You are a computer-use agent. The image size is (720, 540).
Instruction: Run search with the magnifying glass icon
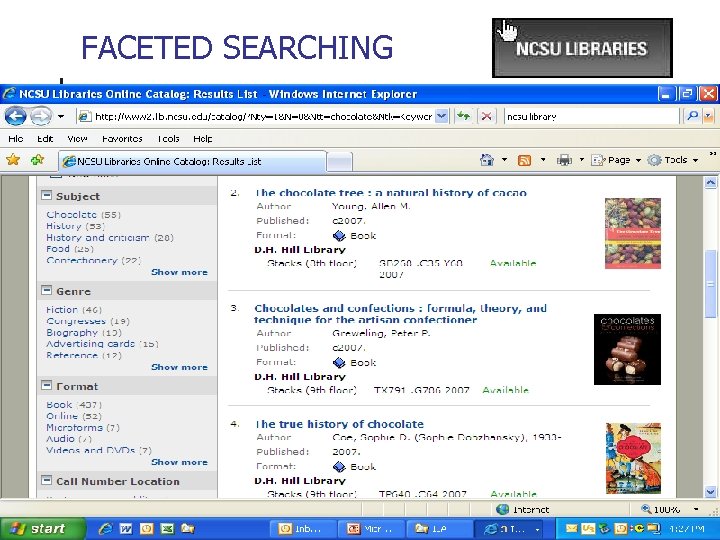(692, 117)
